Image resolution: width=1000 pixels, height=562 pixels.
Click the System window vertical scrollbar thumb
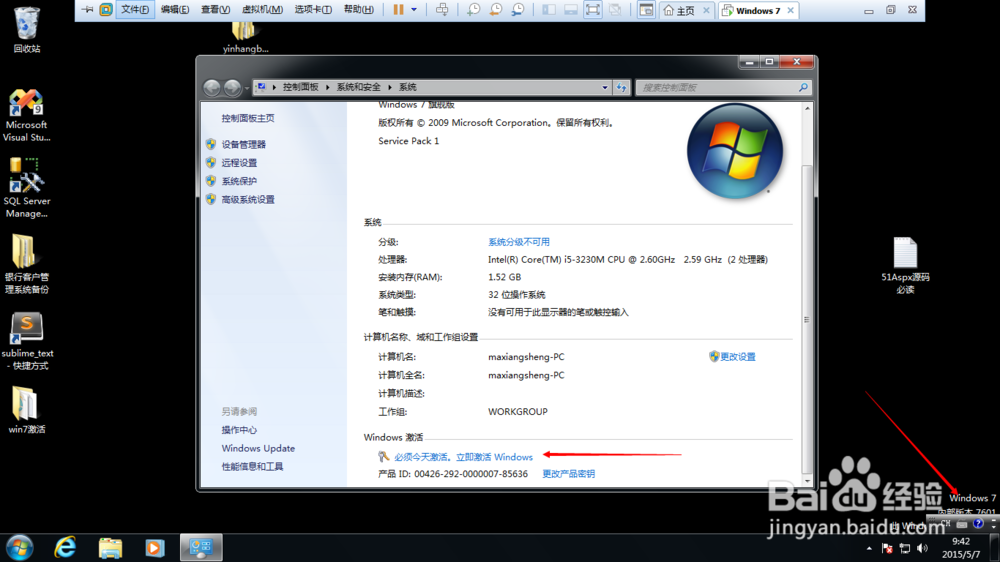[x=807, y=319]
